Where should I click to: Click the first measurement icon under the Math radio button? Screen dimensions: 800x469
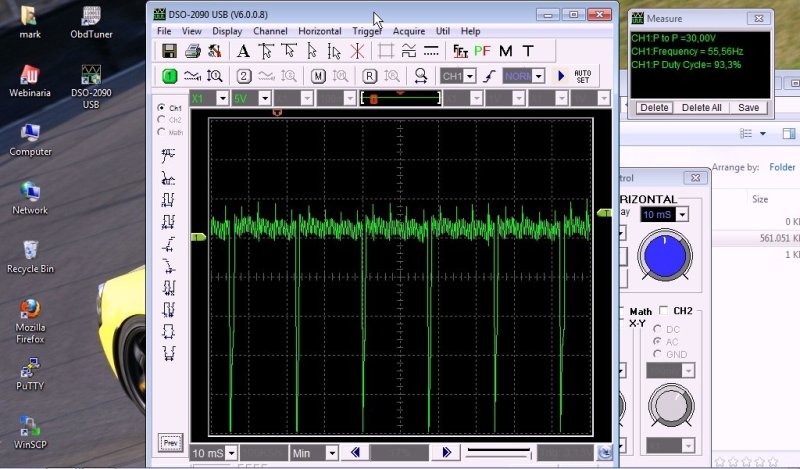coord(168,155)
